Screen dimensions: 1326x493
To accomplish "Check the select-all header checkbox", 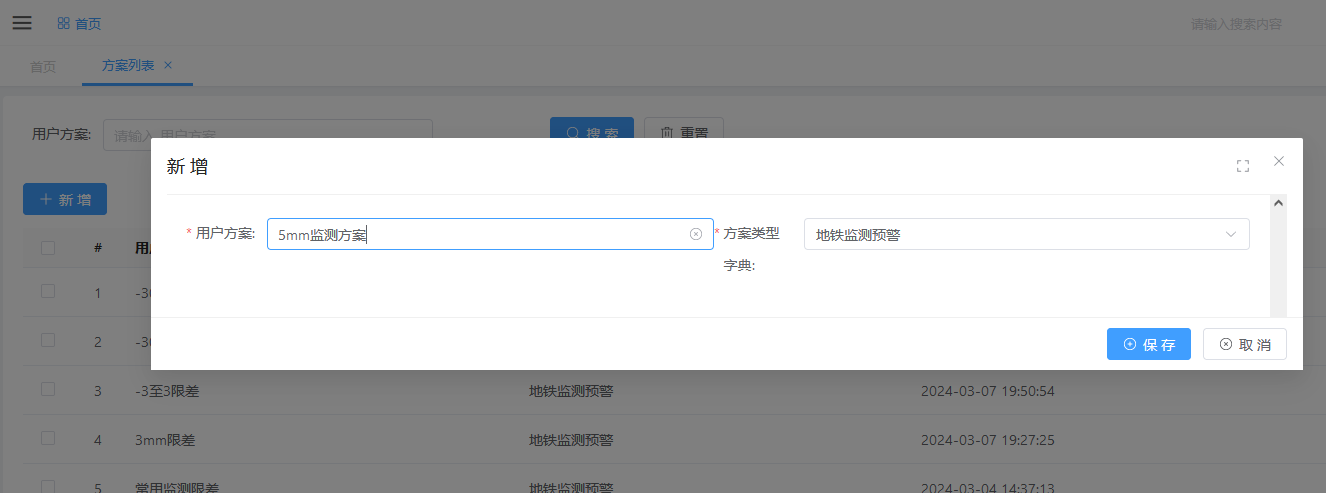I will (x=48, y=247).
